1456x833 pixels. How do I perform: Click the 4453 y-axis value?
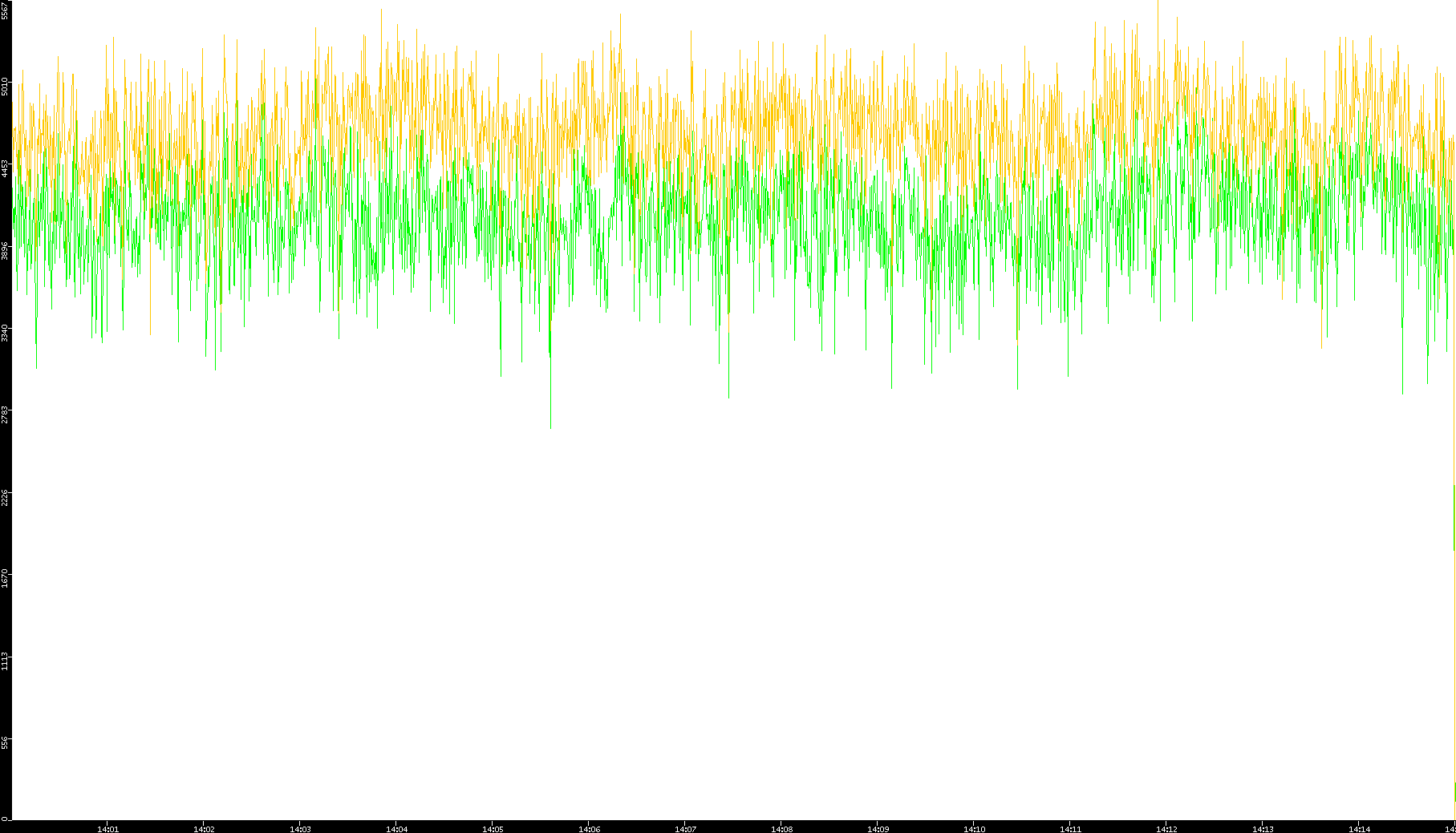click(x=5, y=168)
